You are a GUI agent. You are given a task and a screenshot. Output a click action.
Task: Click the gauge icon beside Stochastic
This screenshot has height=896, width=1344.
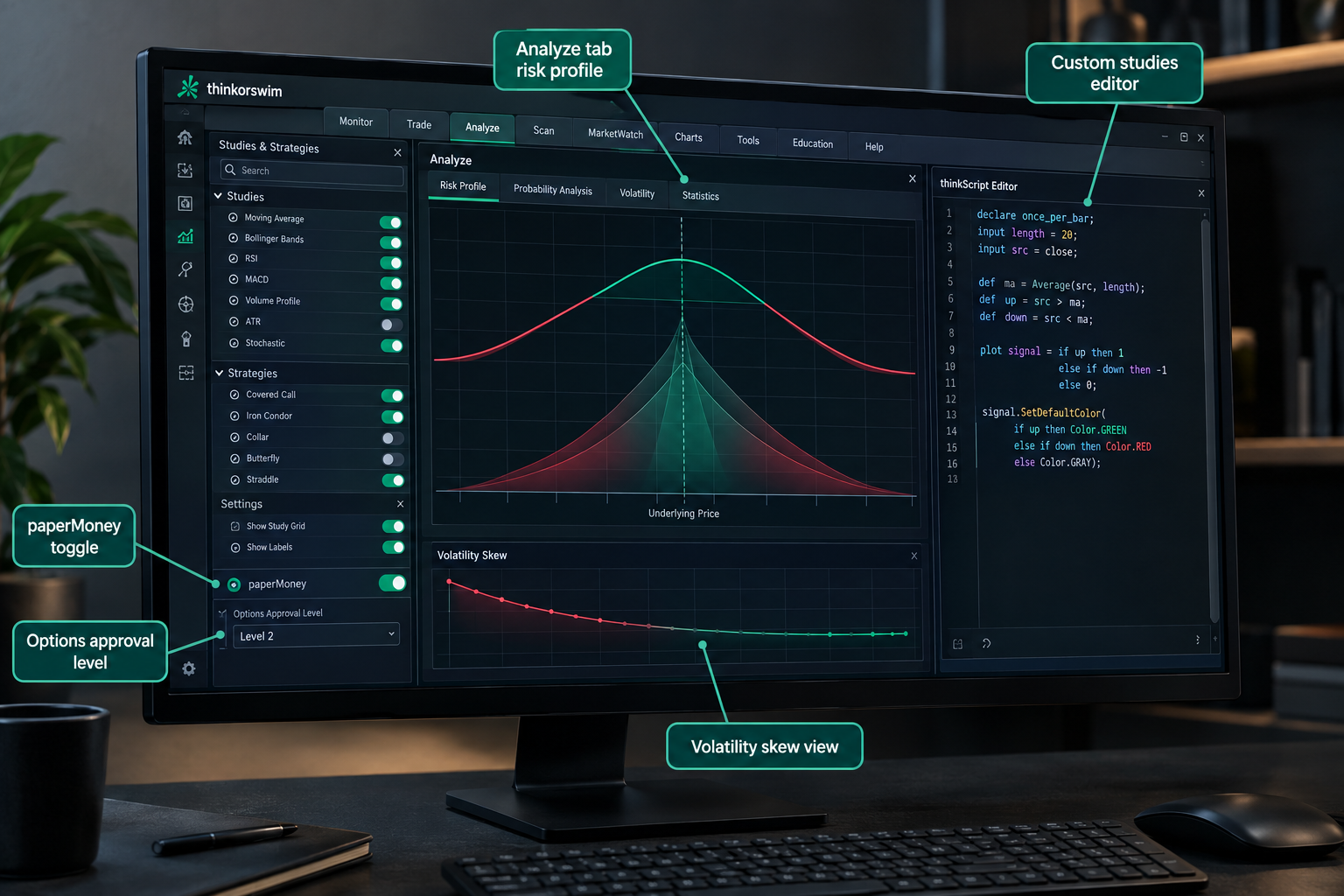coord(234,343)
